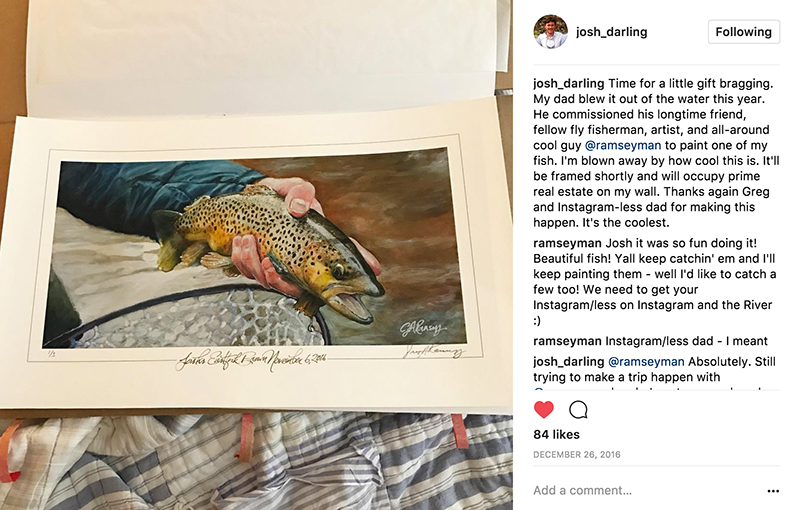
Task: View the 84 likes list
Action: pos(556,435)
